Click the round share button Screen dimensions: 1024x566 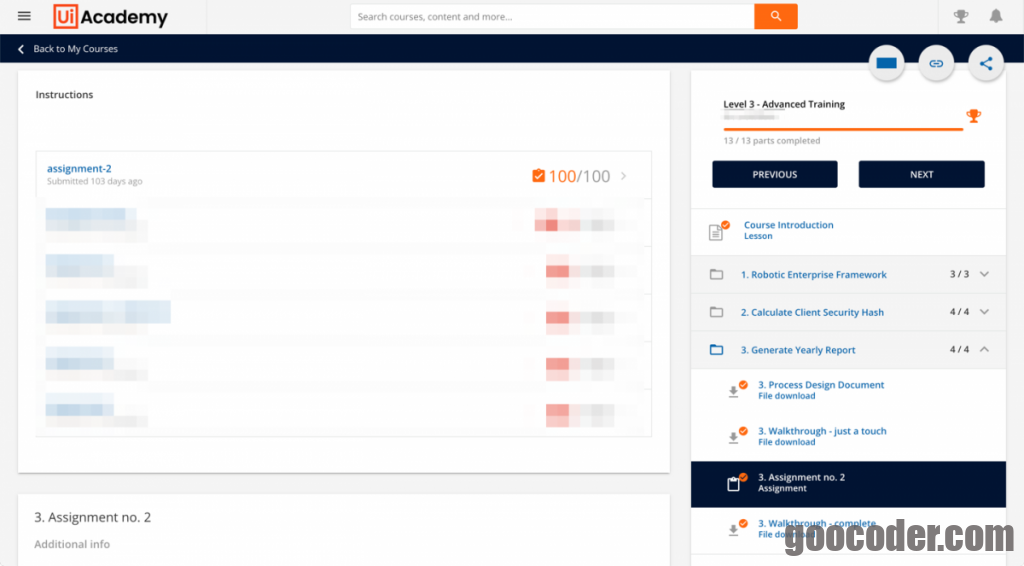[x=986, y=64]
